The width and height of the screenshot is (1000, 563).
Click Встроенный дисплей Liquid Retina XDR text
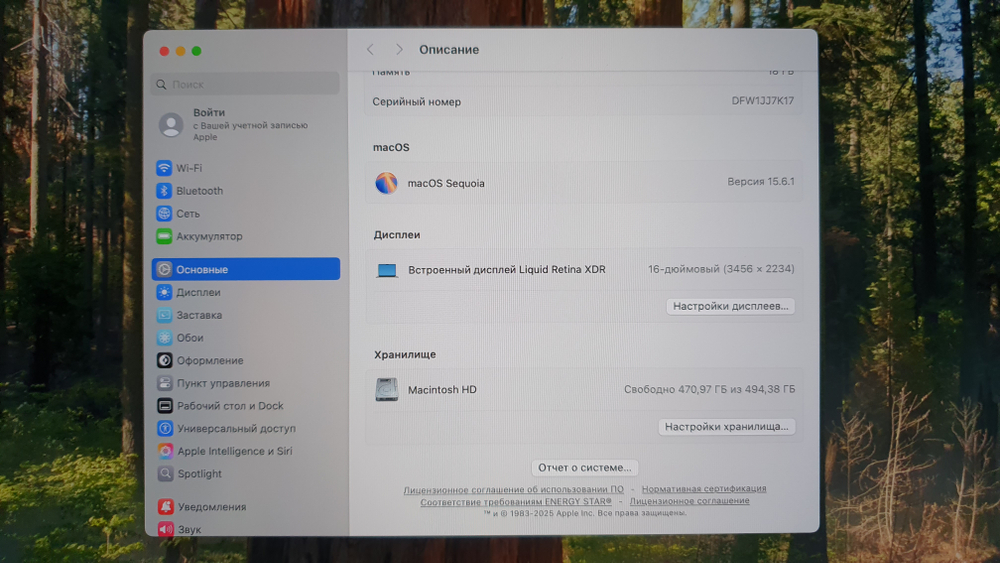[x=507, y=270]
